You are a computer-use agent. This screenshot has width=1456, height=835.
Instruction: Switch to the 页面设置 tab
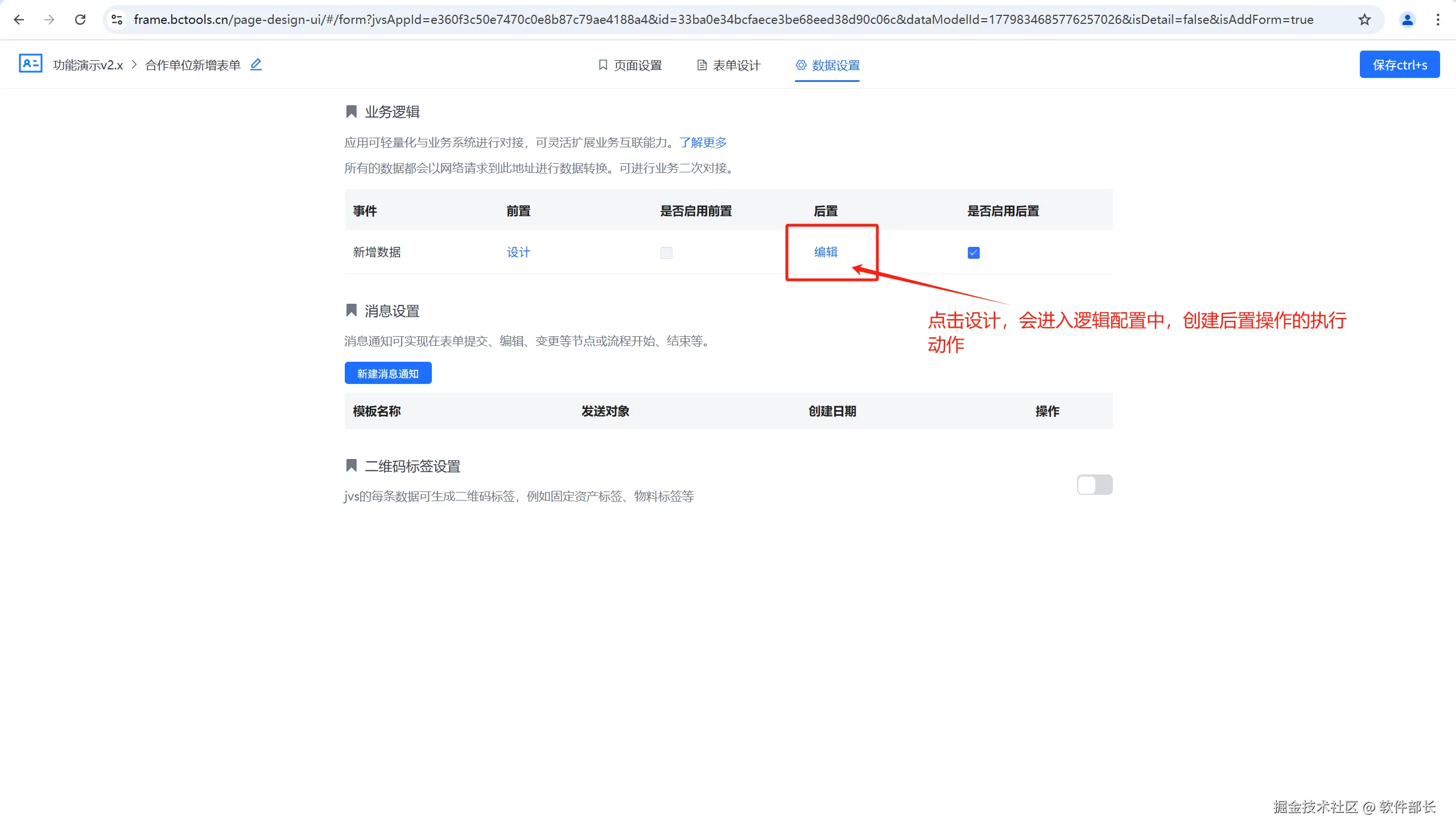[x=630, y=65]
